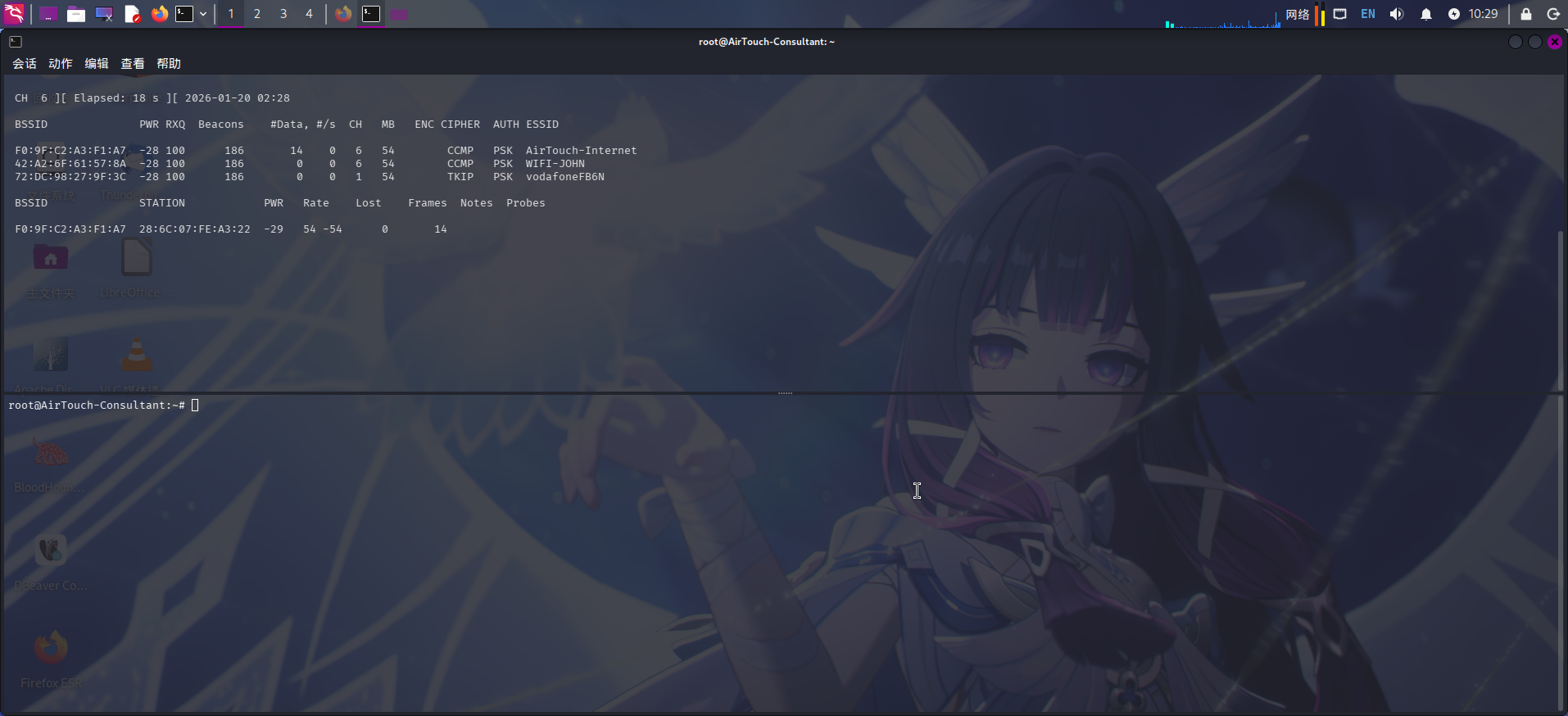Viewport: 1568px width, 716px height.
Task: Click BSSID 72:DC:98:27:9F:3C
Action: click(x=70, y=177)
